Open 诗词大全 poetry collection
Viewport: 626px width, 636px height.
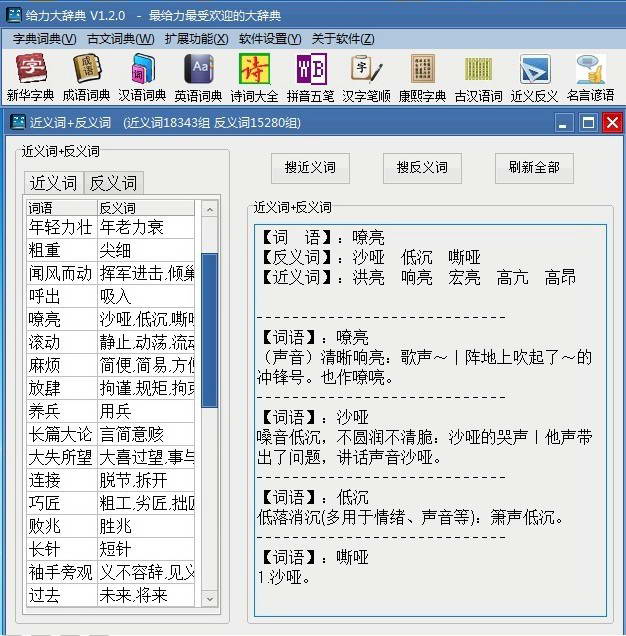pos(254,77)
